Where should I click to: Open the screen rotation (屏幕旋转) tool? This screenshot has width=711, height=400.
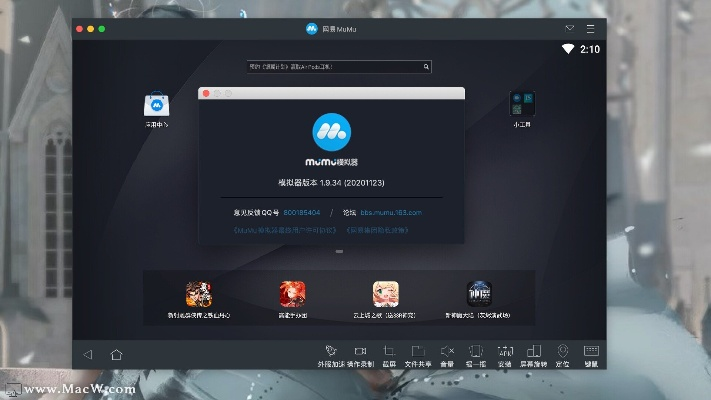coord(535,351)
